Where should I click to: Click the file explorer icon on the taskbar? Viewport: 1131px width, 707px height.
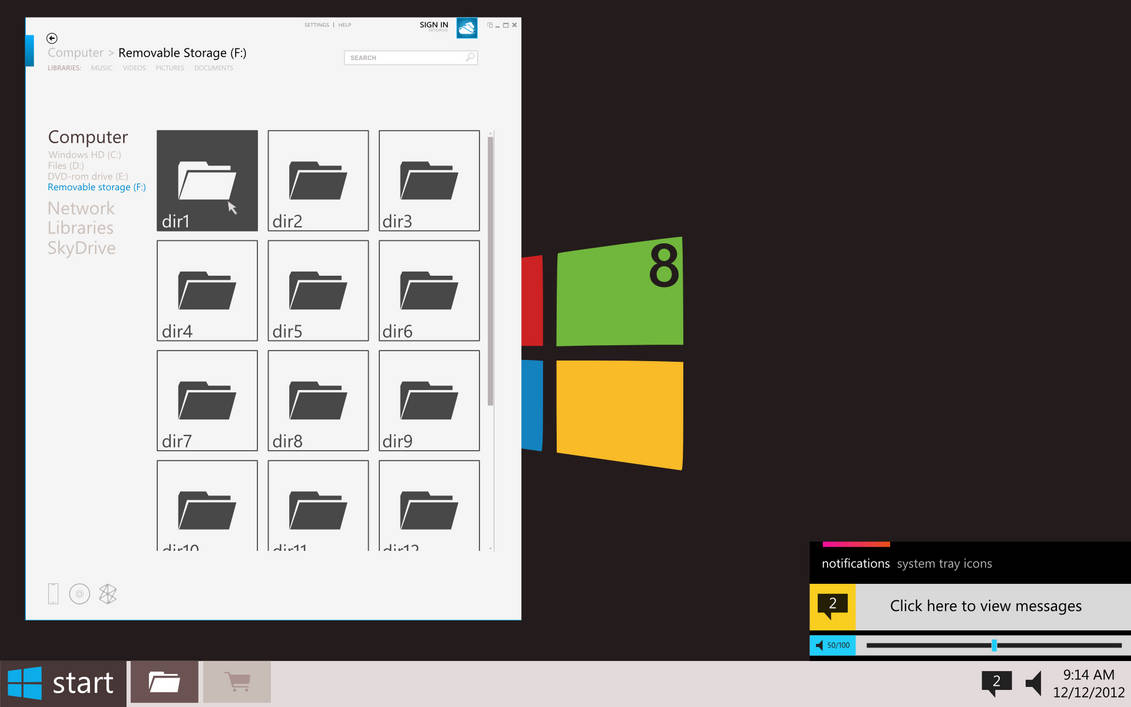[x=164, y=682]
